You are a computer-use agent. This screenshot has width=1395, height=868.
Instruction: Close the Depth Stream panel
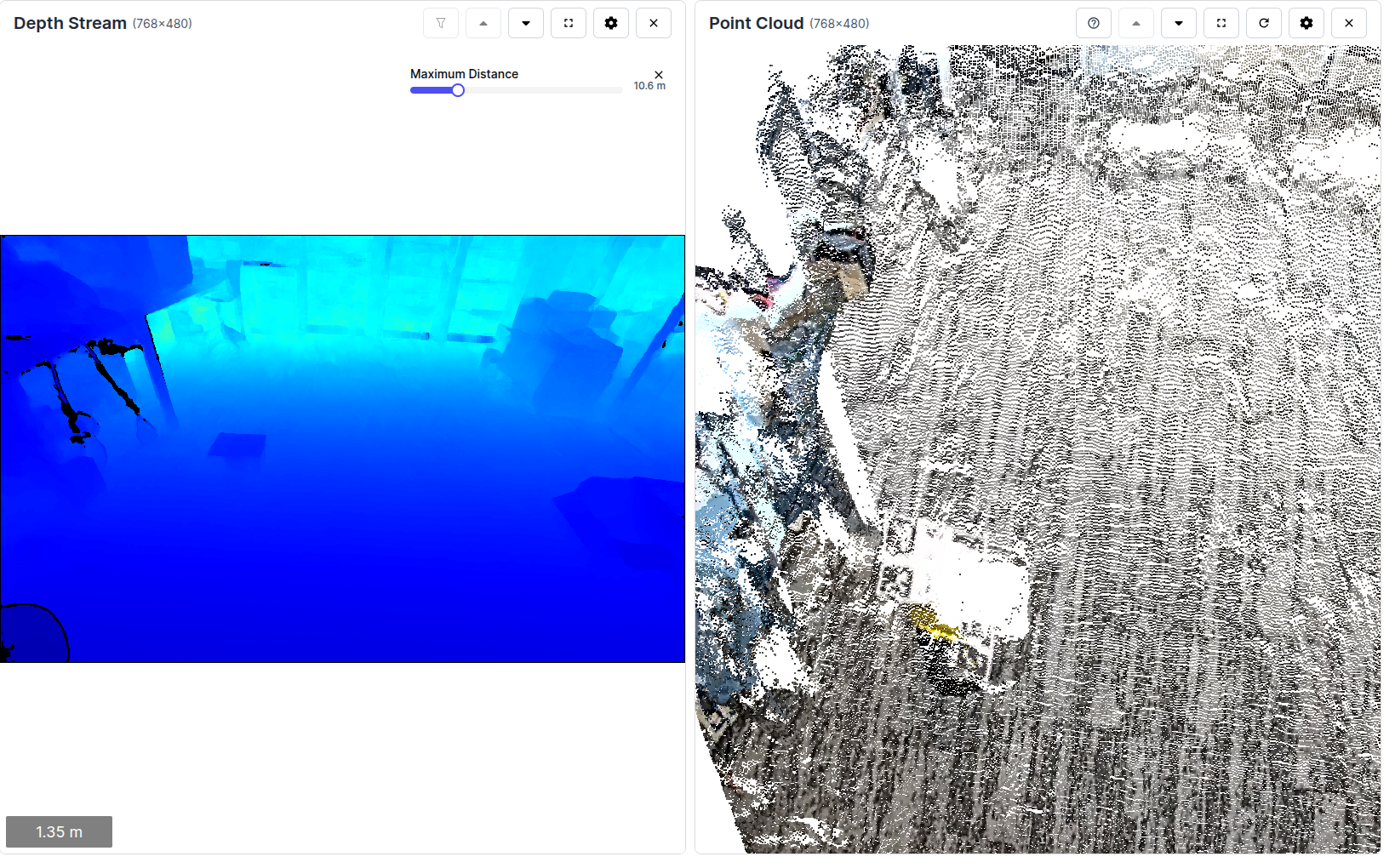[x=654, y=23]
